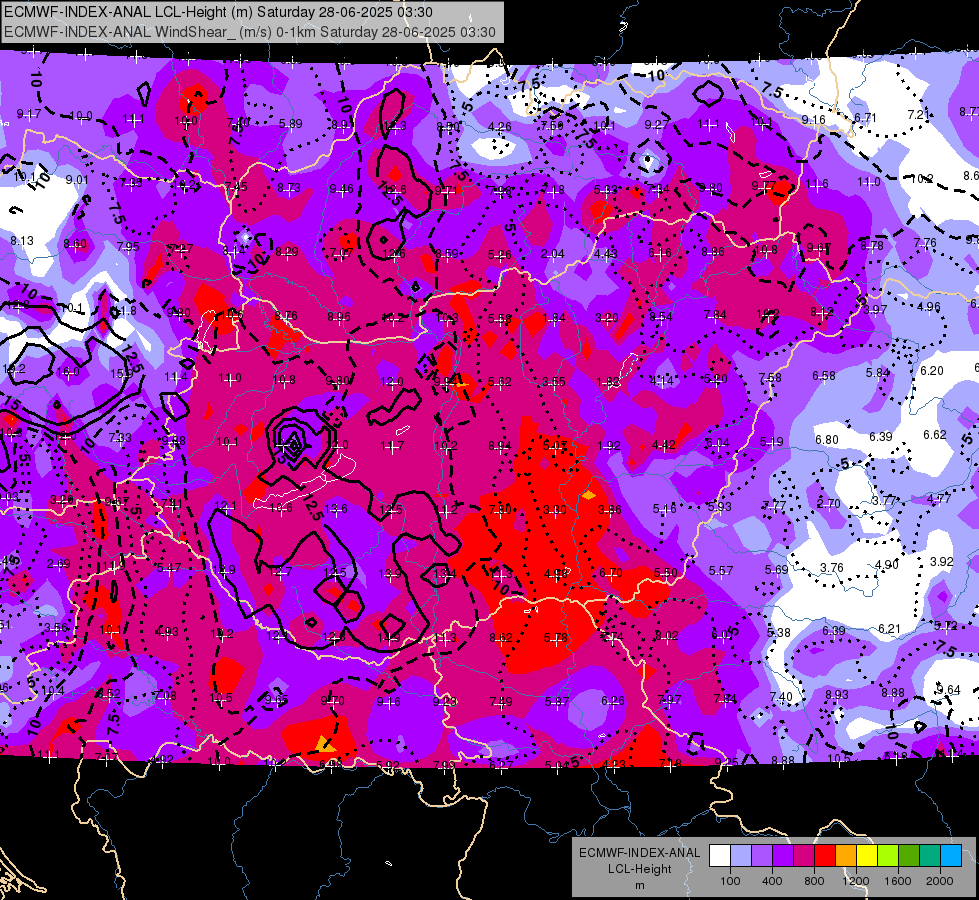Click the violet swatch right of the 400 tick
979x900 pixels.
tap(782, 855)
